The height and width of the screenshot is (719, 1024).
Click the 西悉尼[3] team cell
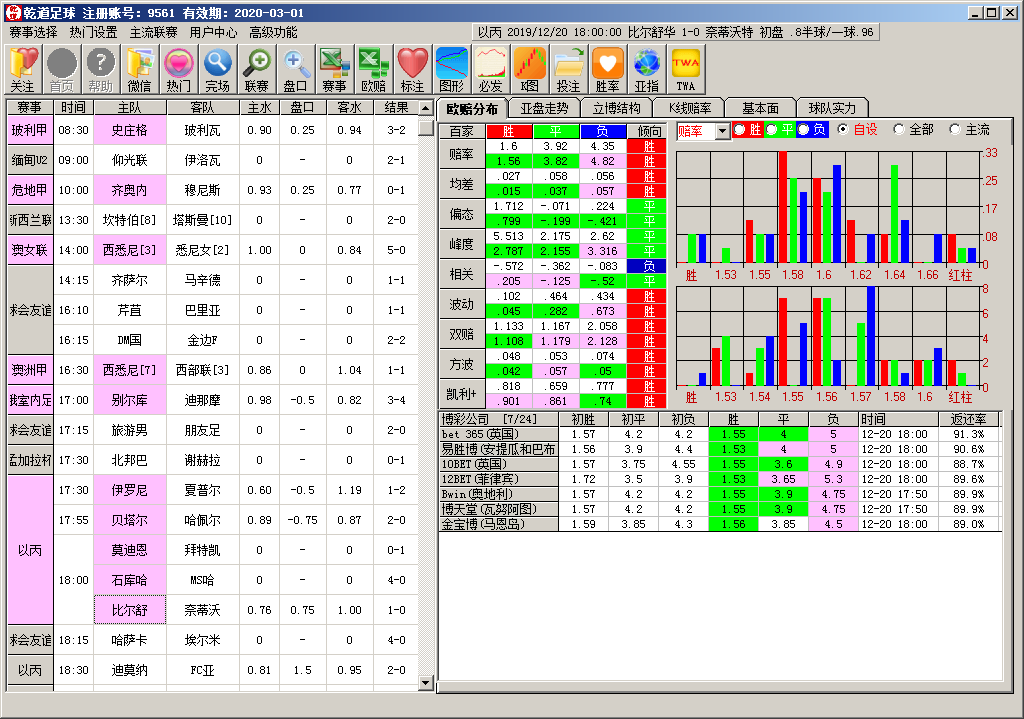pyautogui.click(x=130, y=250)
